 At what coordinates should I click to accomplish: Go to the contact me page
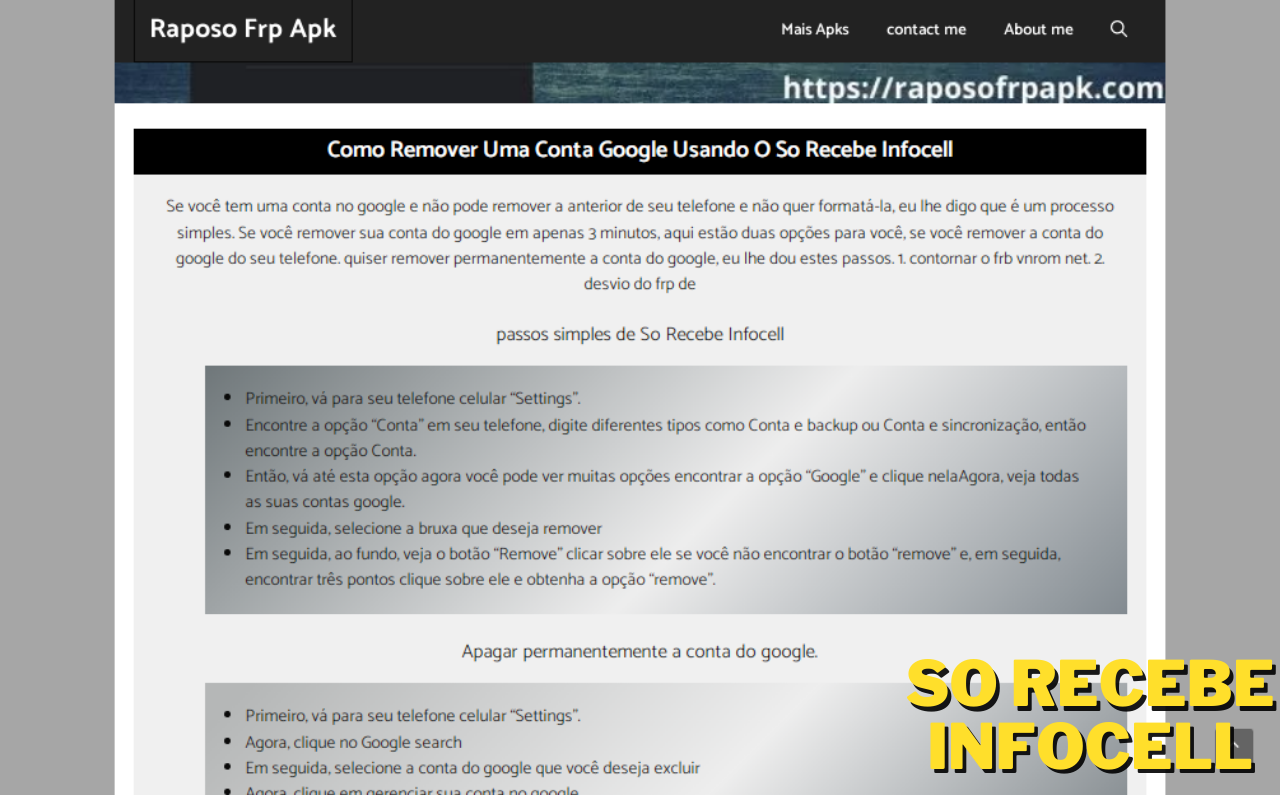coord(926,29)
